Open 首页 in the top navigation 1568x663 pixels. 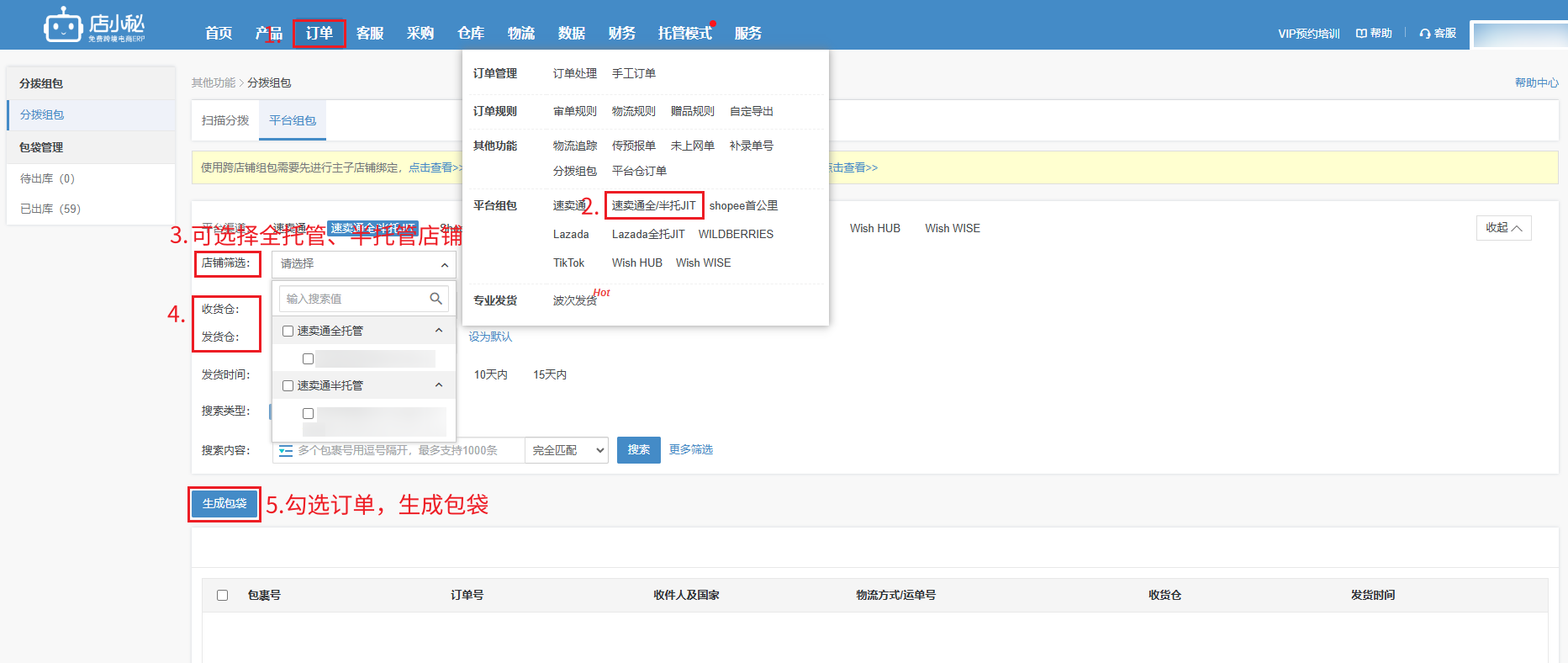point(219,33)
